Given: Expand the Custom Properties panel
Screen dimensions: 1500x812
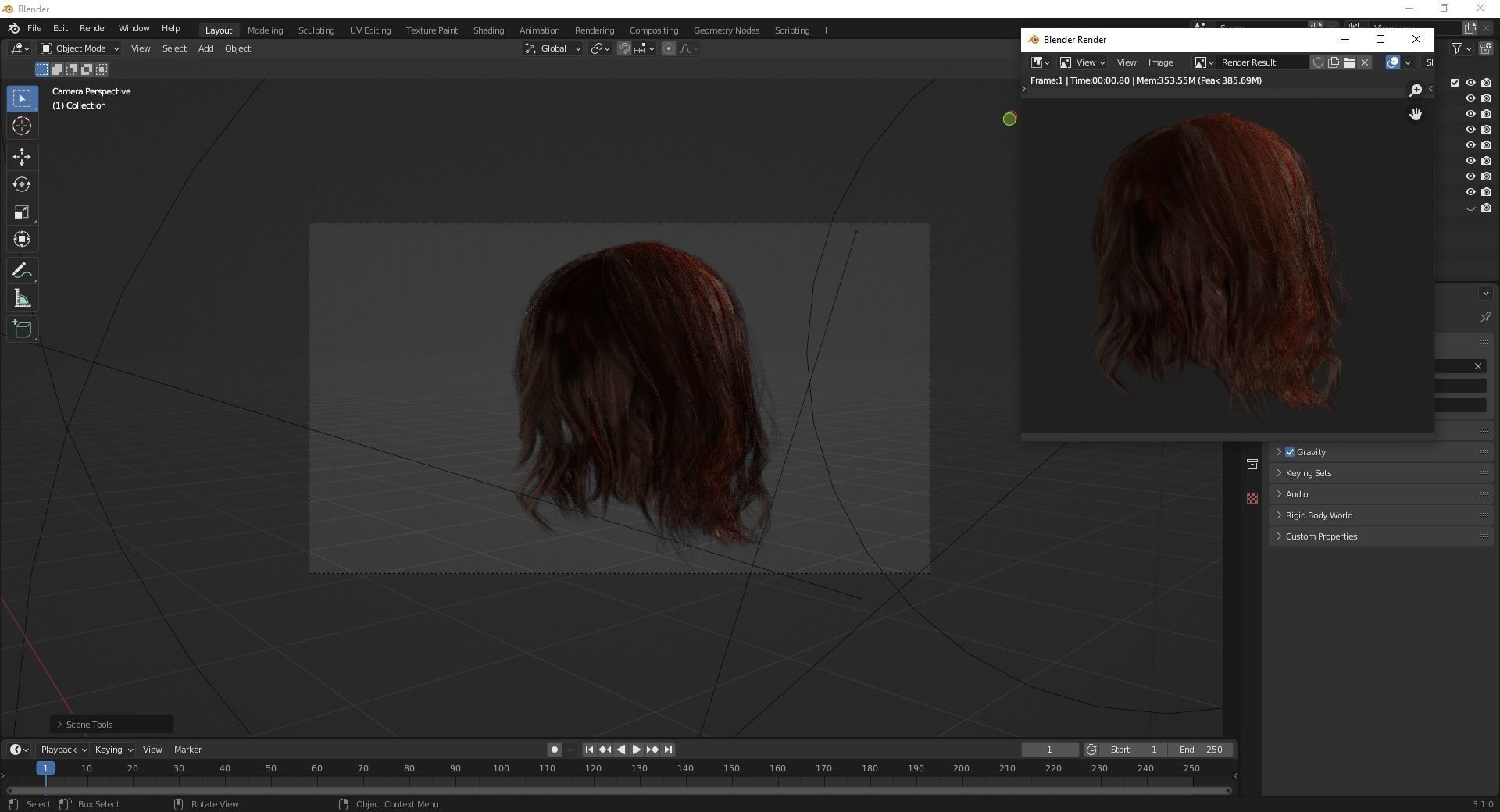Looking at the screenshot, I should click(1380, 536).
